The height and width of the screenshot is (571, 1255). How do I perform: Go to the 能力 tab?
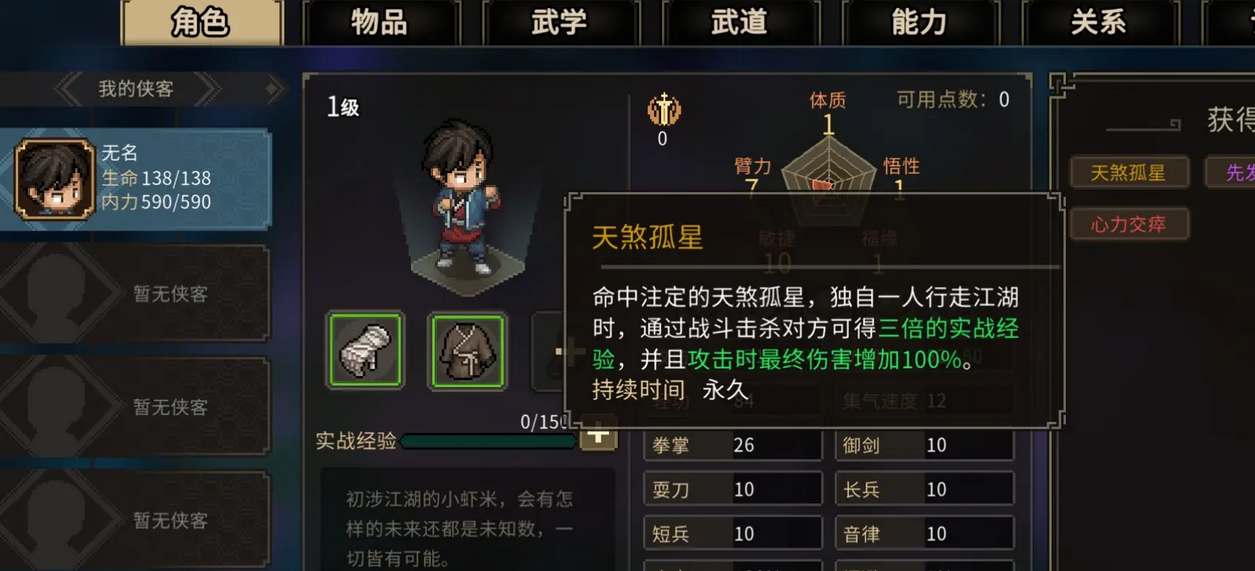[919, 23]
